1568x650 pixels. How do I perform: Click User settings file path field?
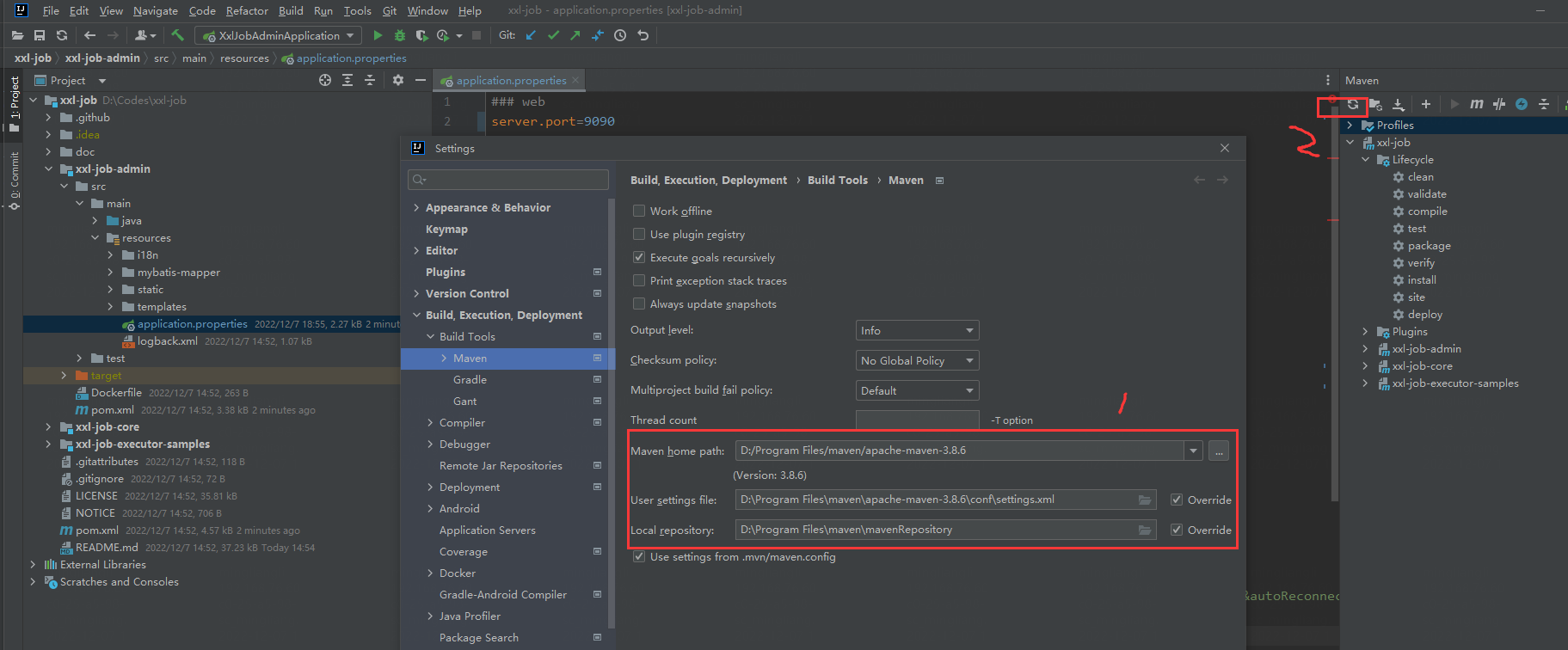tap(946, 500)
